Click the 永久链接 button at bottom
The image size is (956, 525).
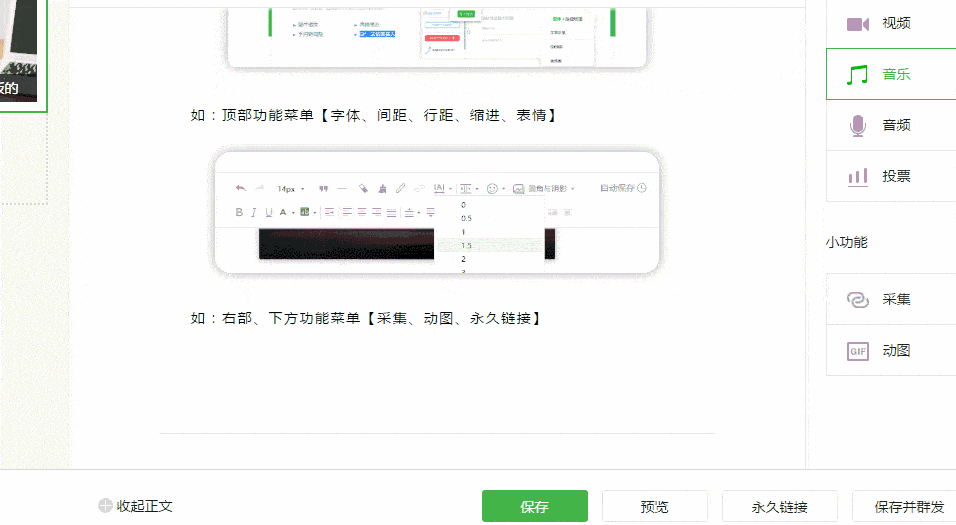click(779, 506)
